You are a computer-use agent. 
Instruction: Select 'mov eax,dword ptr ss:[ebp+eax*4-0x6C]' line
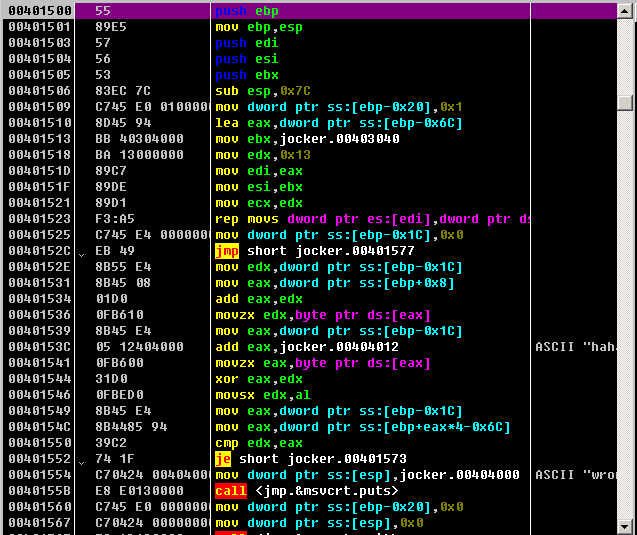pos(363,427)
